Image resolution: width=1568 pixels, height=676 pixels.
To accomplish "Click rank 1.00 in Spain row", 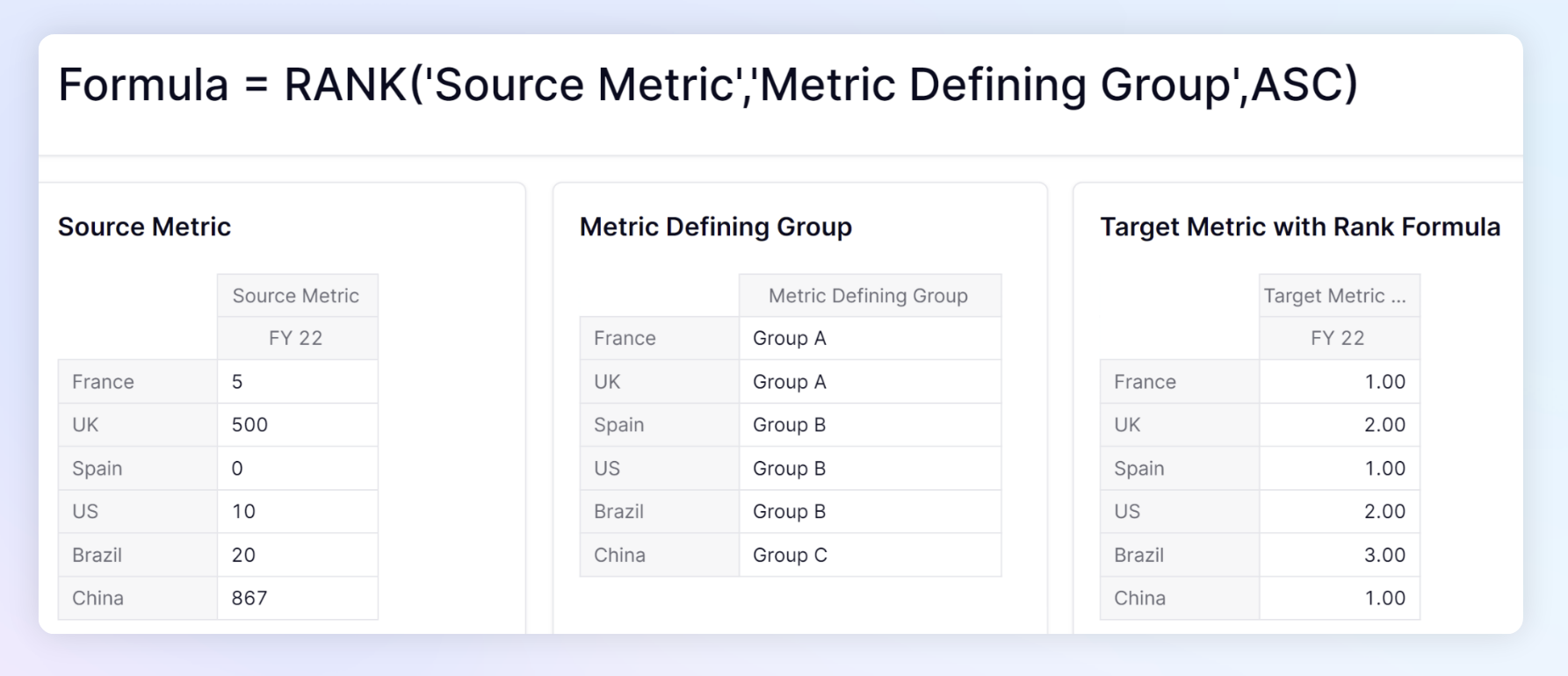I will pyautogui.click(x=1340, y=468).
